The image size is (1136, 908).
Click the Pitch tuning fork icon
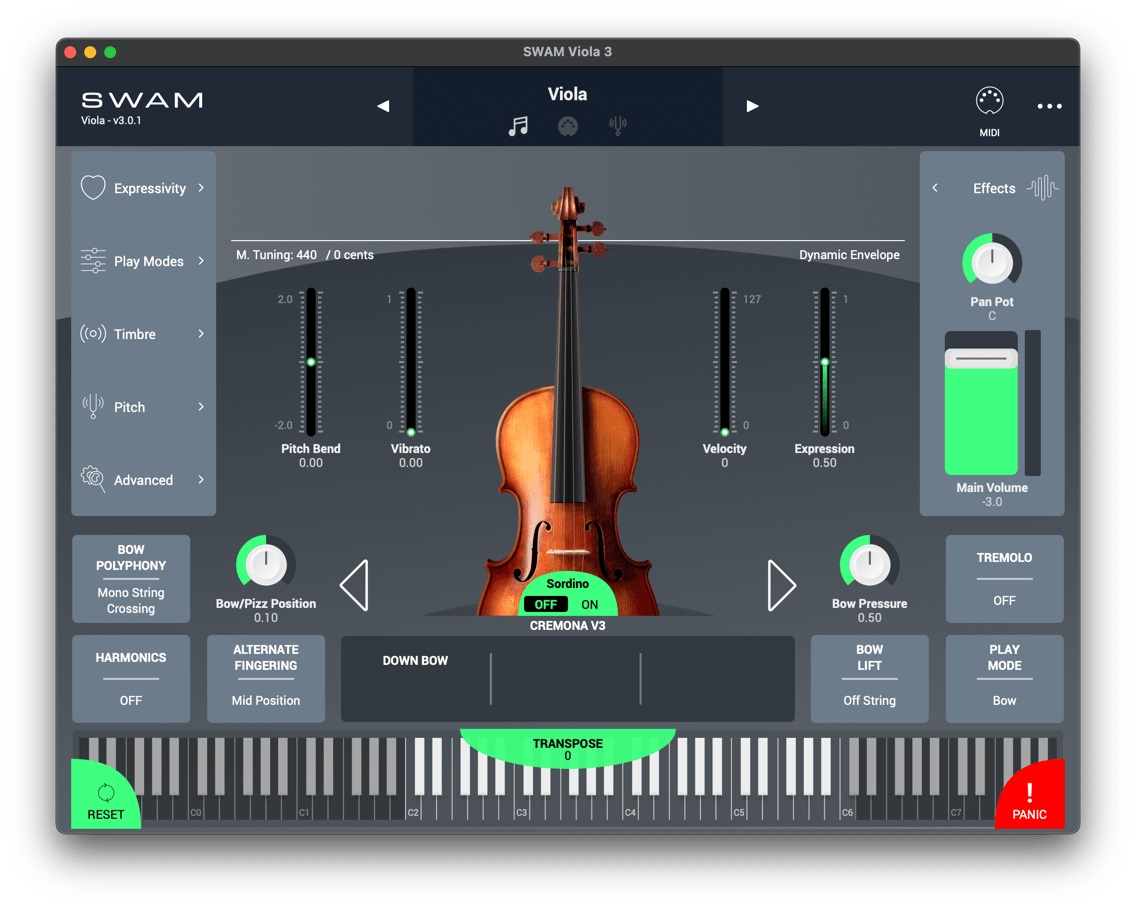[93, 407]
